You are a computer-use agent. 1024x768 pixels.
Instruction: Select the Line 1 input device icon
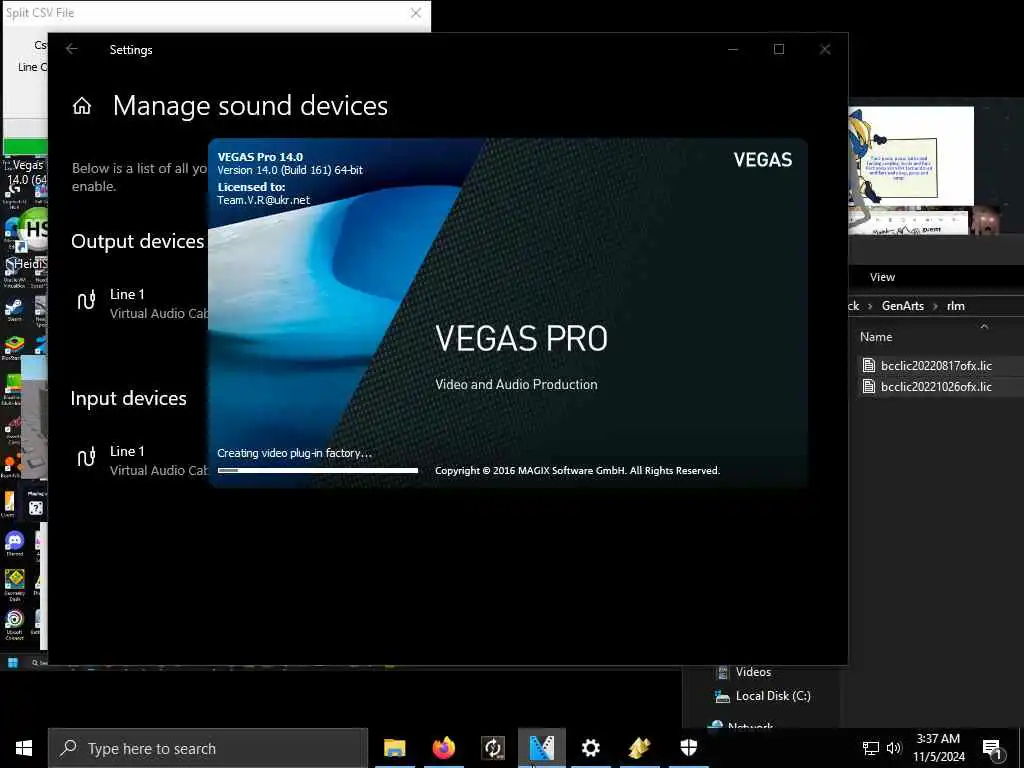(x=86, y=456)
